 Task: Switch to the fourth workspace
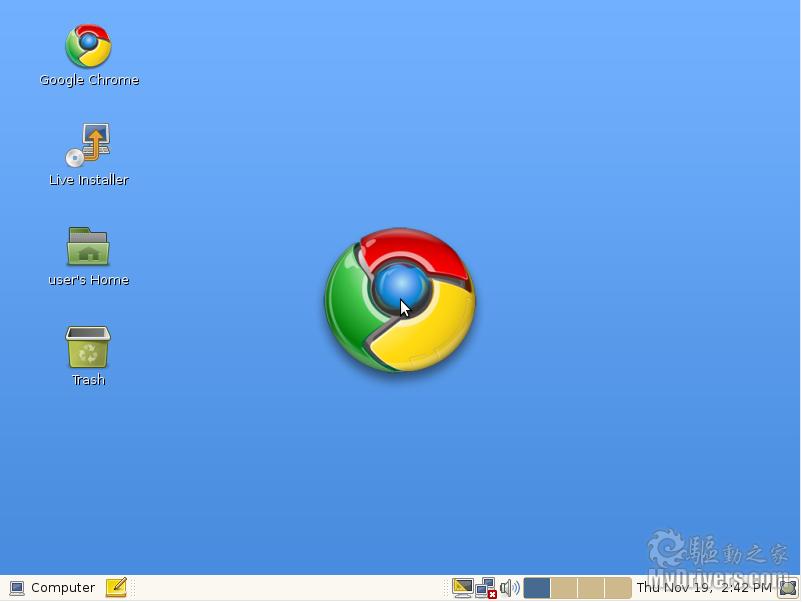[x=618, y=588]
